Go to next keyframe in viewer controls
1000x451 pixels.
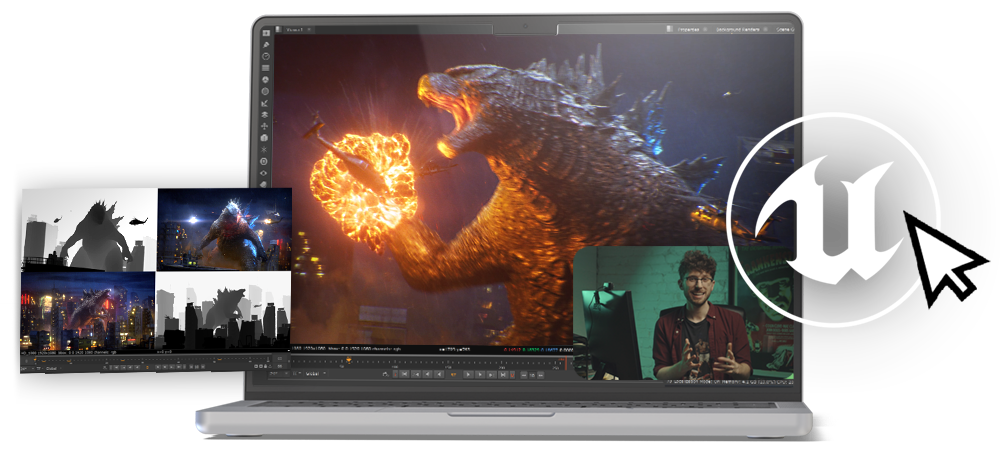[491, 374]
